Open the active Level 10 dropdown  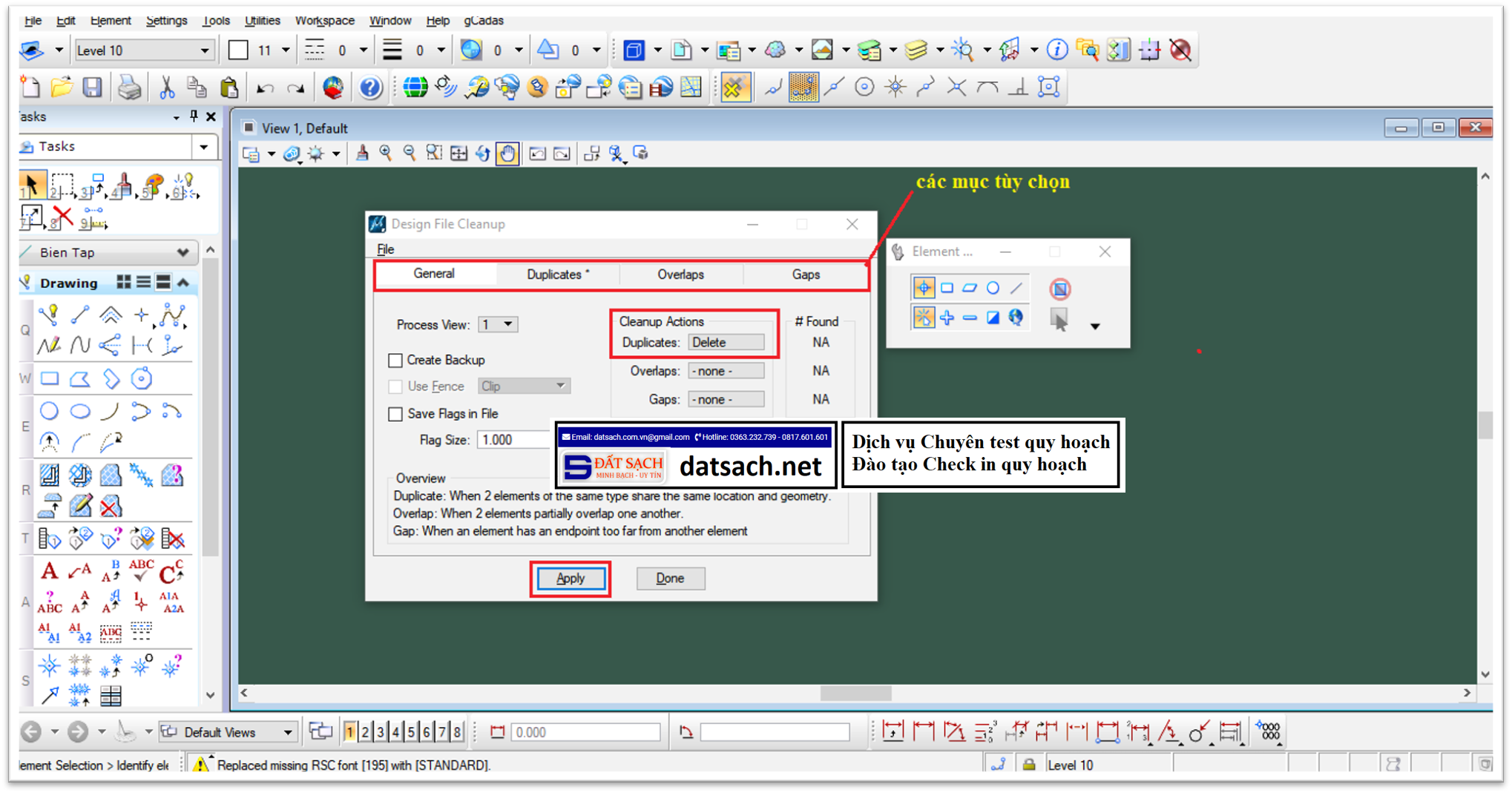click(142, 50)
